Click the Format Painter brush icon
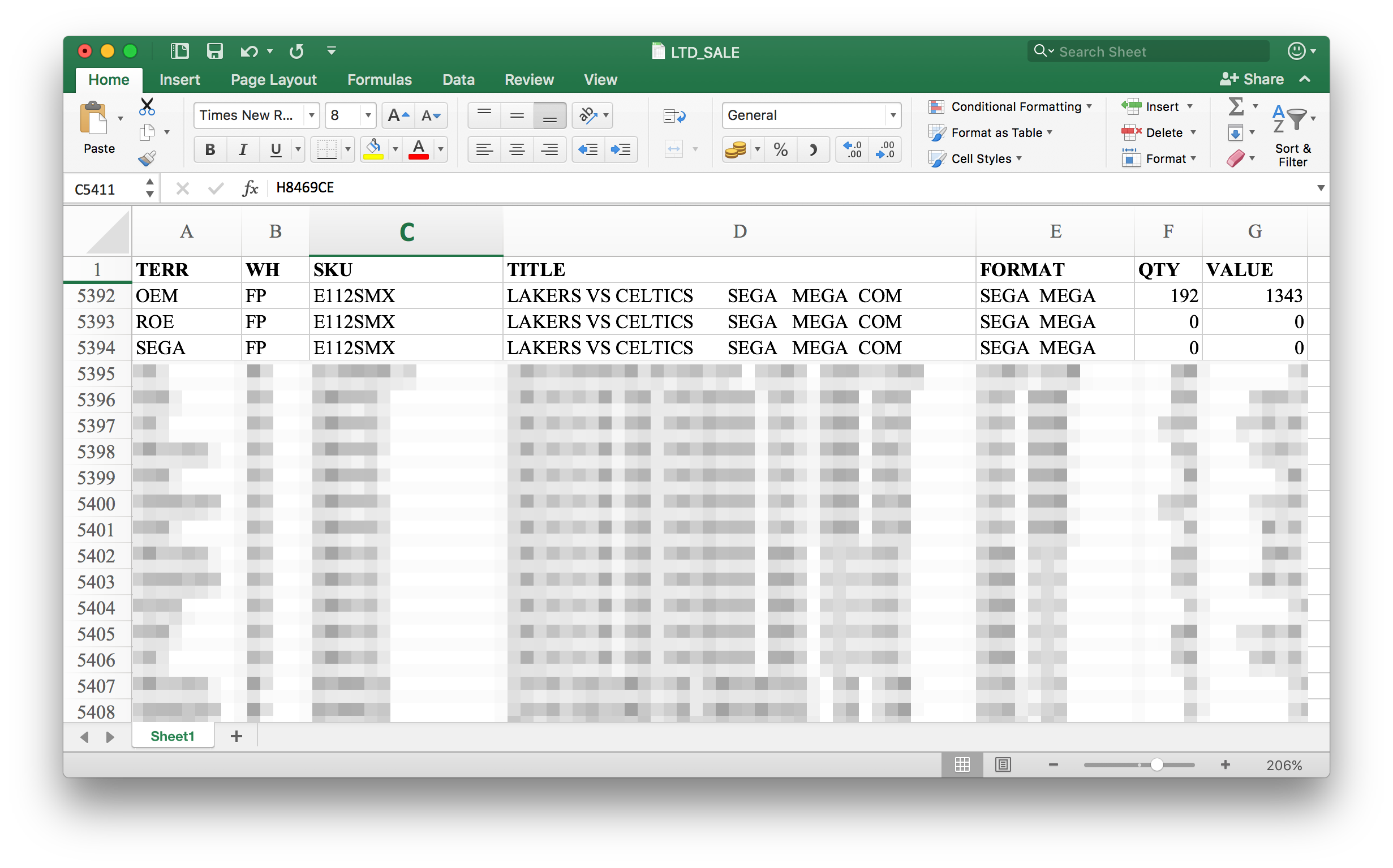 [147, 158]
